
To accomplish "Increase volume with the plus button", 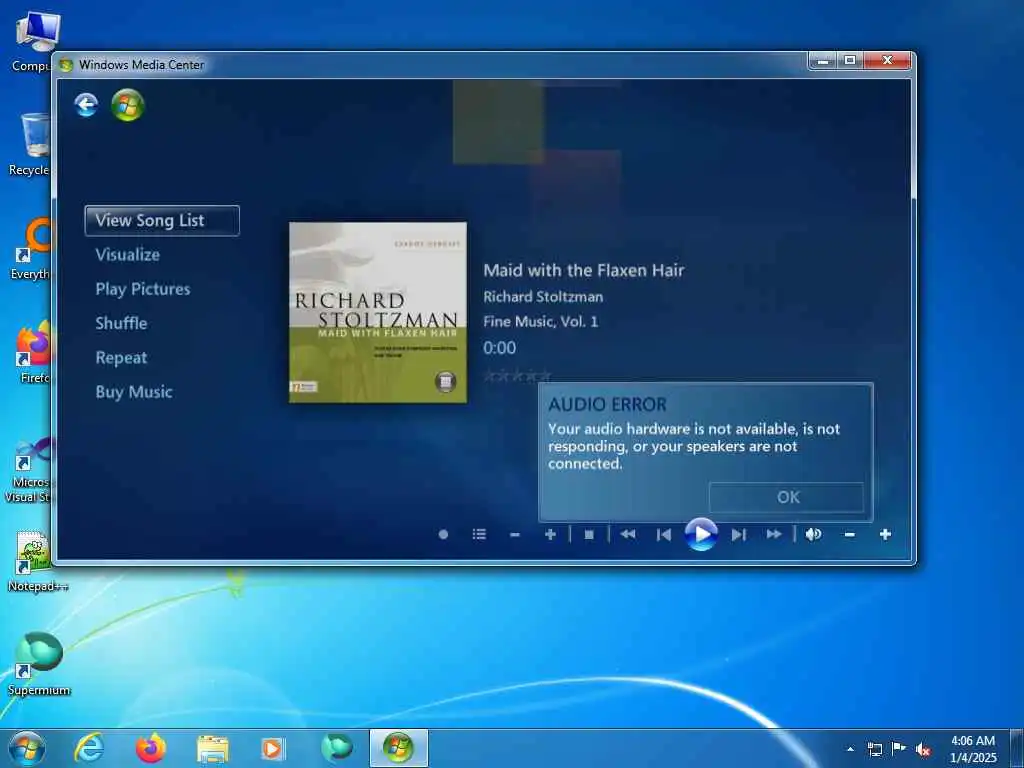I will click(886, 534).
